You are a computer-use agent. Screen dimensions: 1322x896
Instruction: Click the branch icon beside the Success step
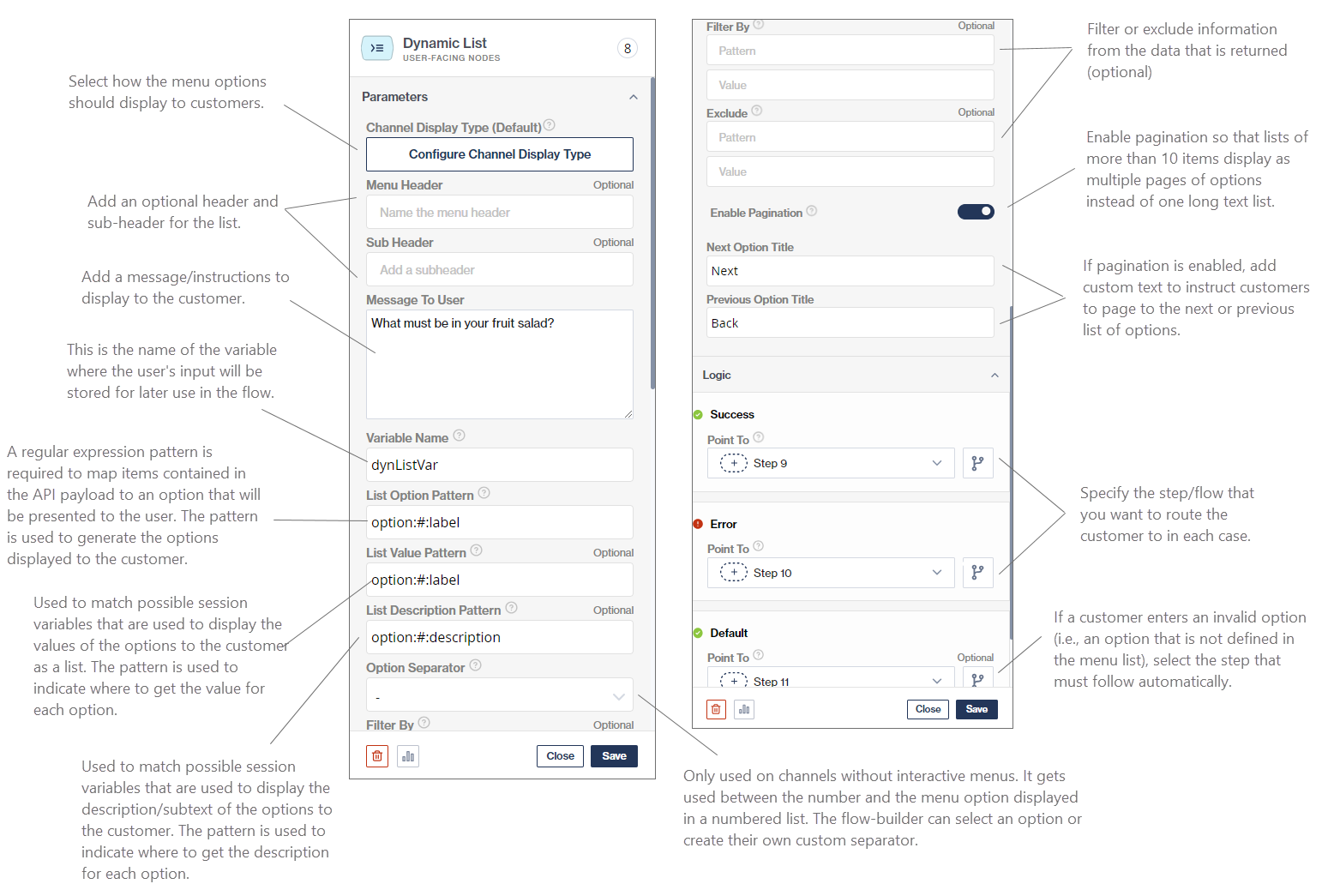coord(977,462)
